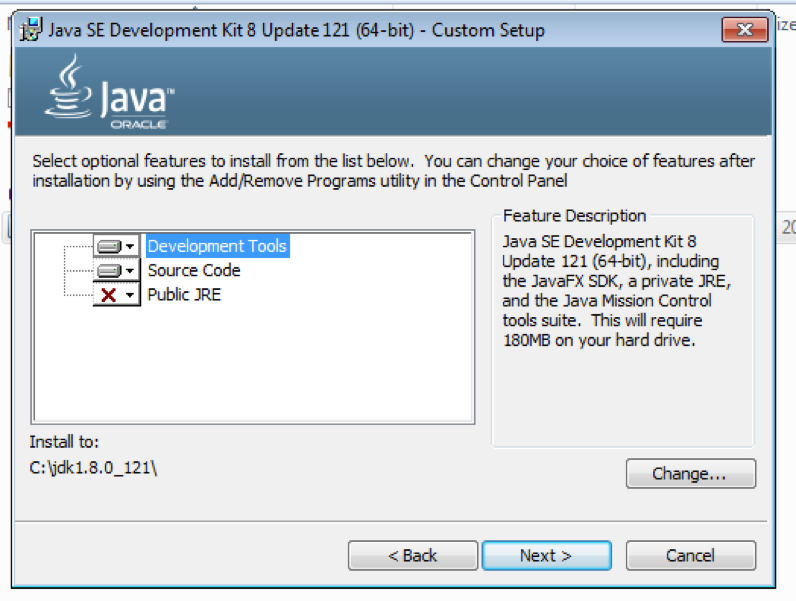
Task: Open Public JRE feature dropdown with red X
Action: click(x=116, y=295)
